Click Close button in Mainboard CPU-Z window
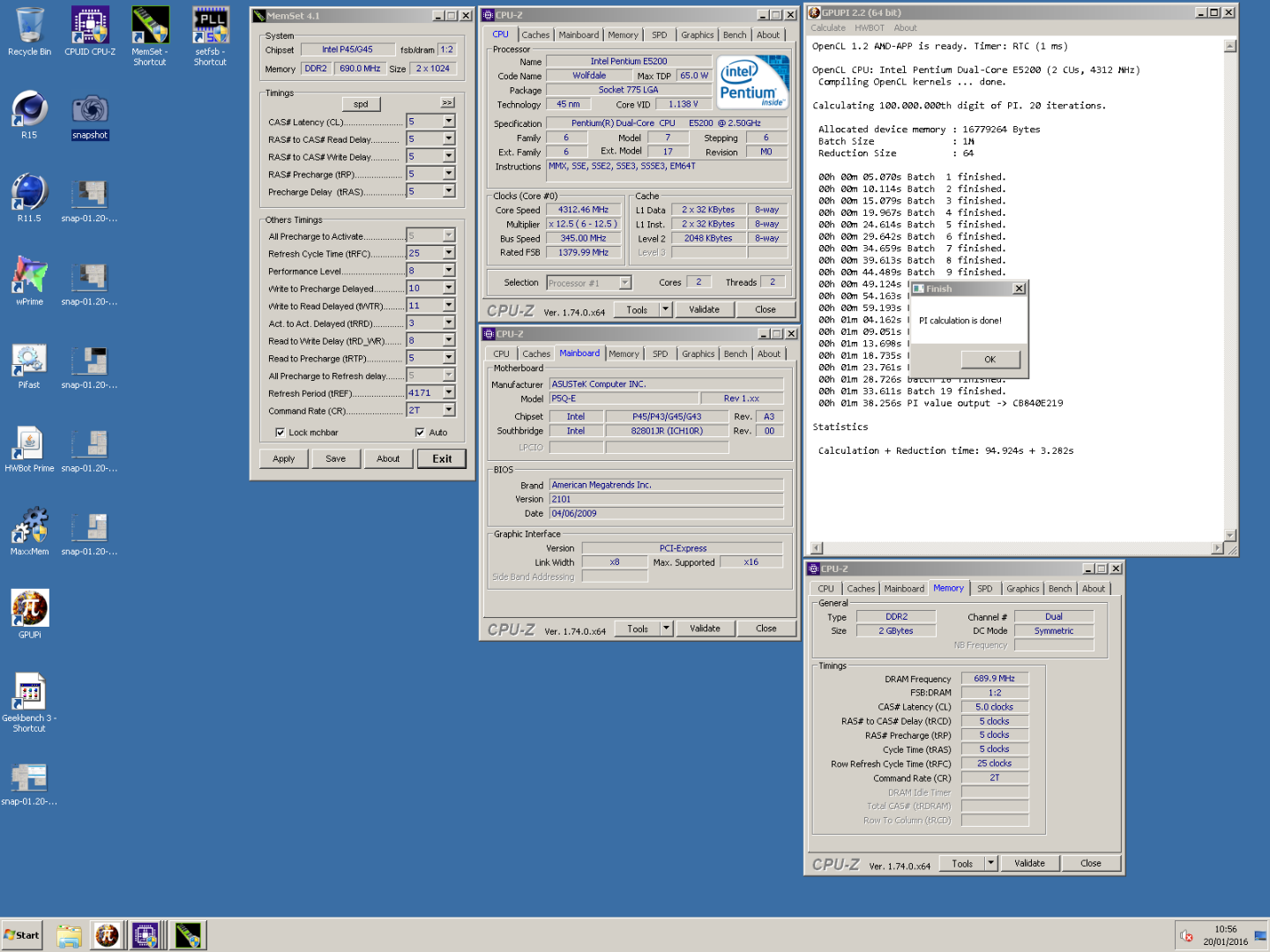The width and height of the screenshot is (1270, 952). pos(766,628)
